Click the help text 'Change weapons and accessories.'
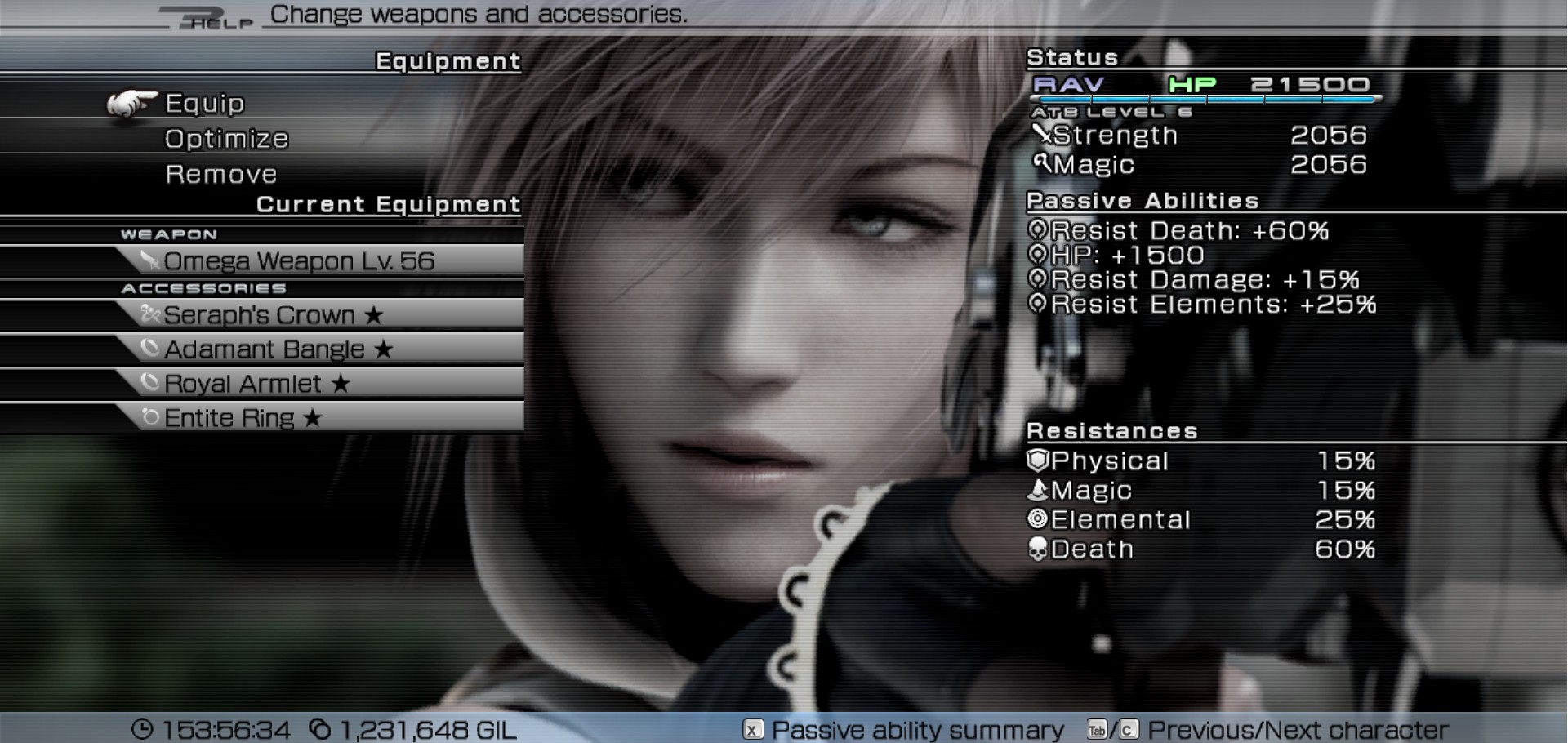This screenshot has width=1568, height=743. (479, 14)
